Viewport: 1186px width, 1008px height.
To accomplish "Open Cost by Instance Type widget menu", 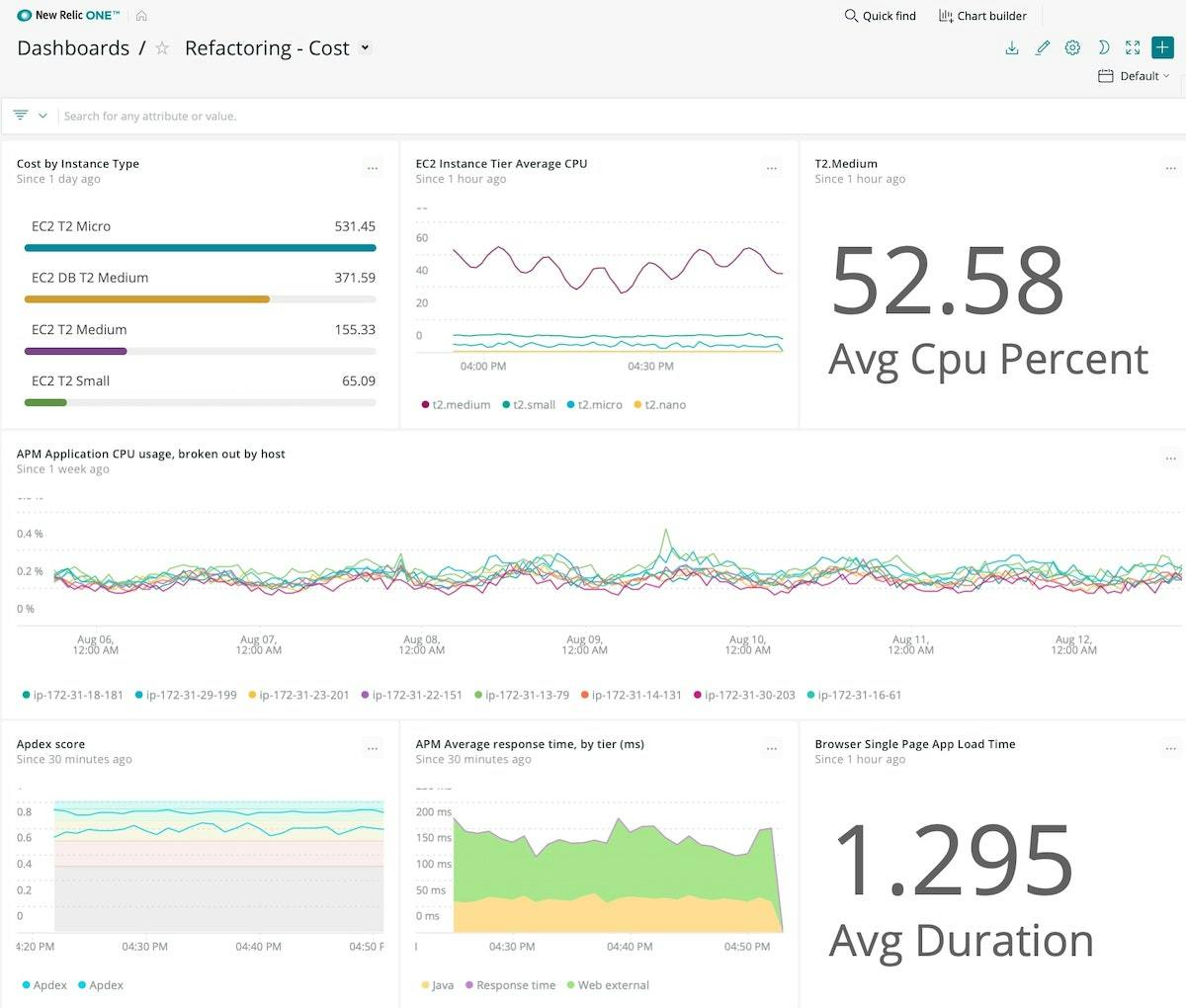I will point(373,168).
